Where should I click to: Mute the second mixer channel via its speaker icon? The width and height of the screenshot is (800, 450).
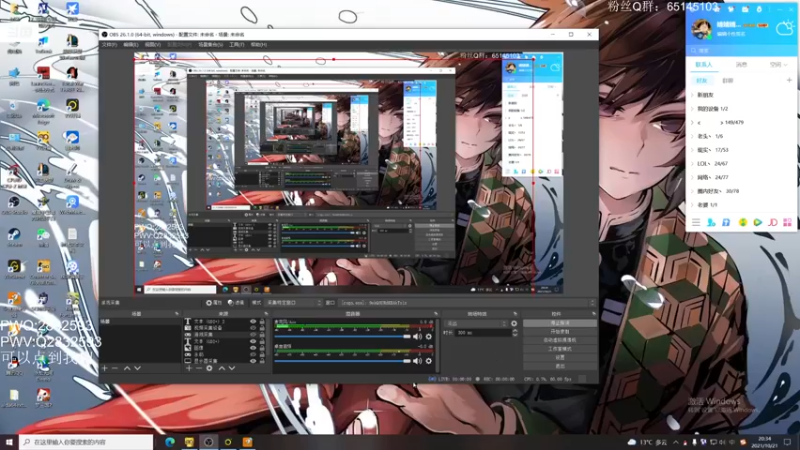(x=417, y=361)
